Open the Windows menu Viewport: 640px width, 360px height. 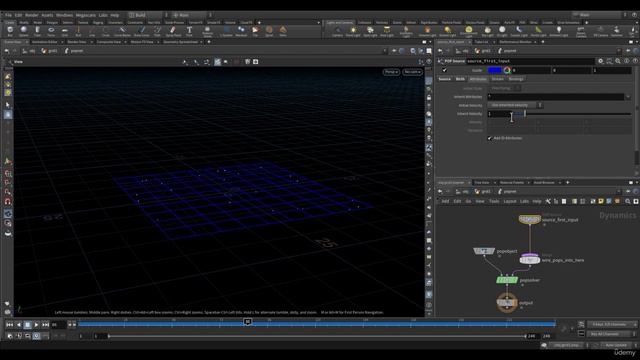point(64,15)
